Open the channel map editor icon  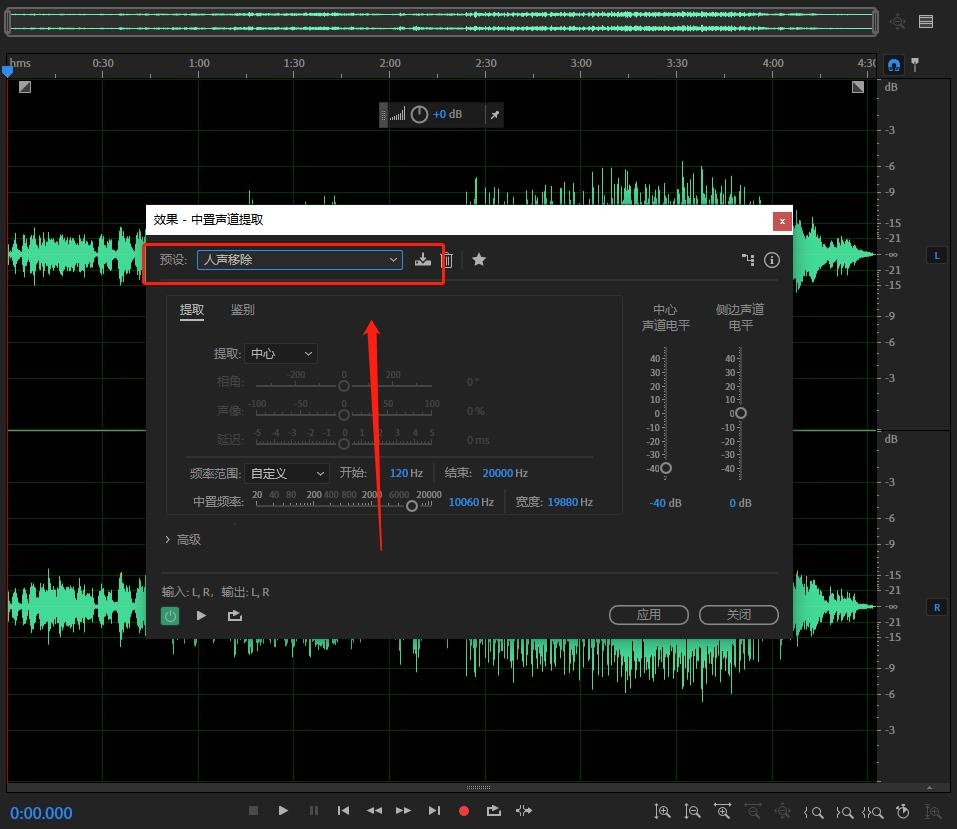pos(748,260)
